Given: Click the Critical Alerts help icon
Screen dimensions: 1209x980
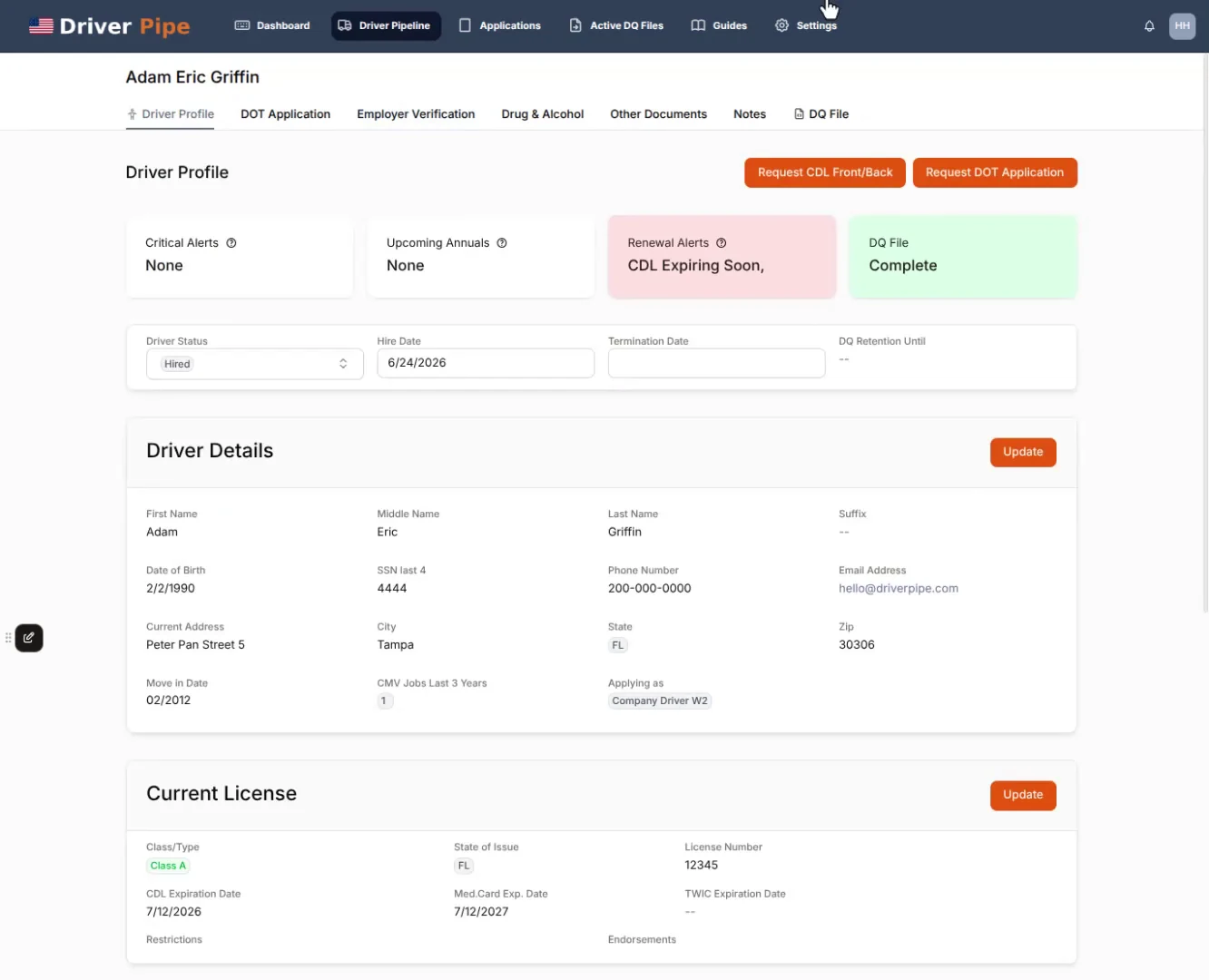Looking at the screenshot, I should pos(231,243).
